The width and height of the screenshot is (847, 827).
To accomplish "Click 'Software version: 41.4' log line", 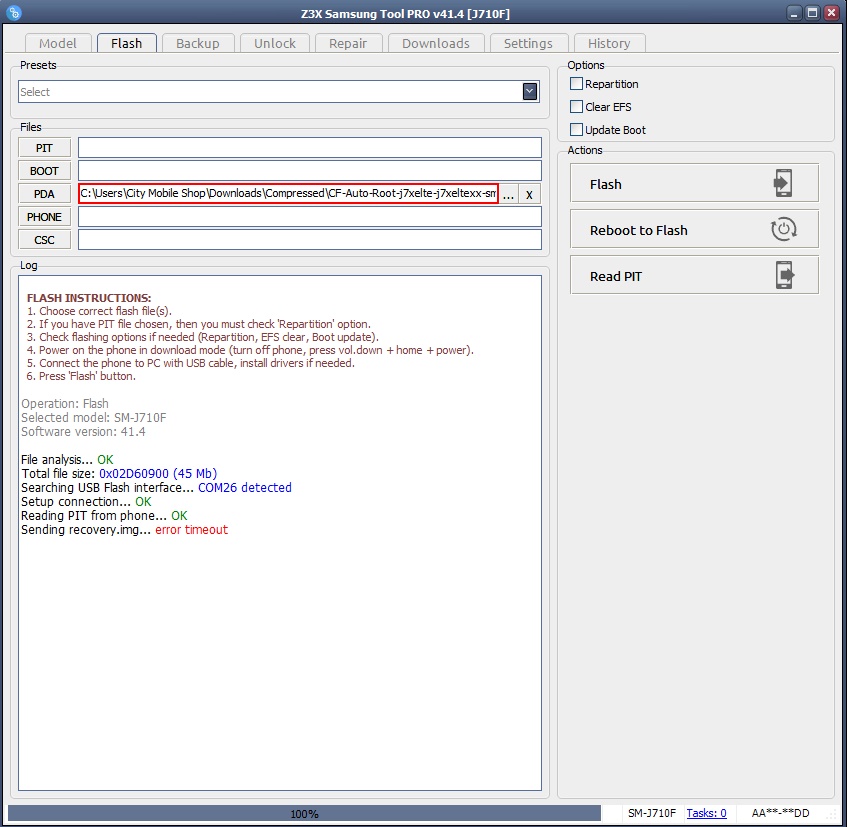I will 83,432.
